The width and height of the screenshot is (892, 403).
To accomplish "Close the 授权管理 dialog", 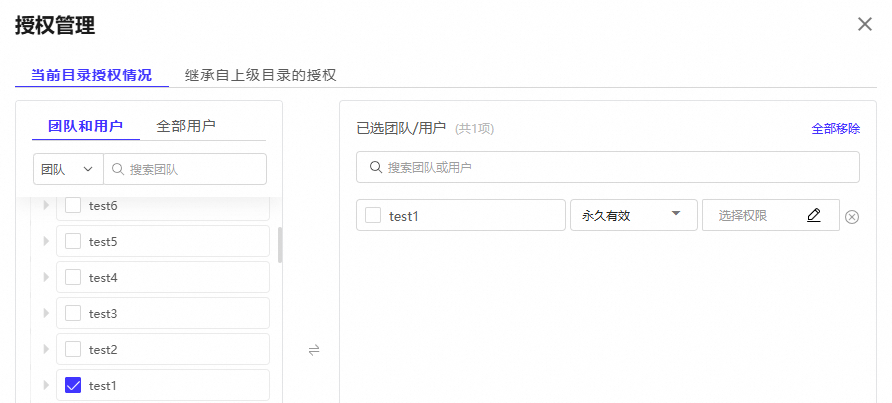I will 865,24.
